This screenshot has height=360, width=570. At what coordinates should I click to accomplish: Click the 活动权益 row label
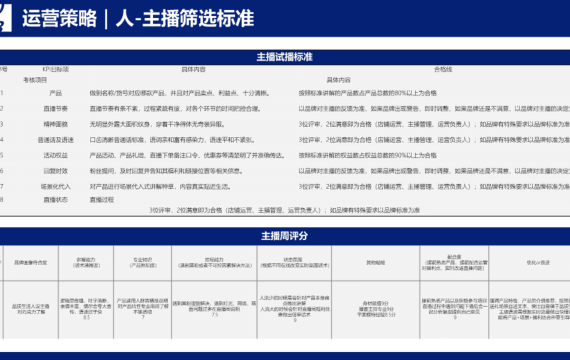point(55,155)
